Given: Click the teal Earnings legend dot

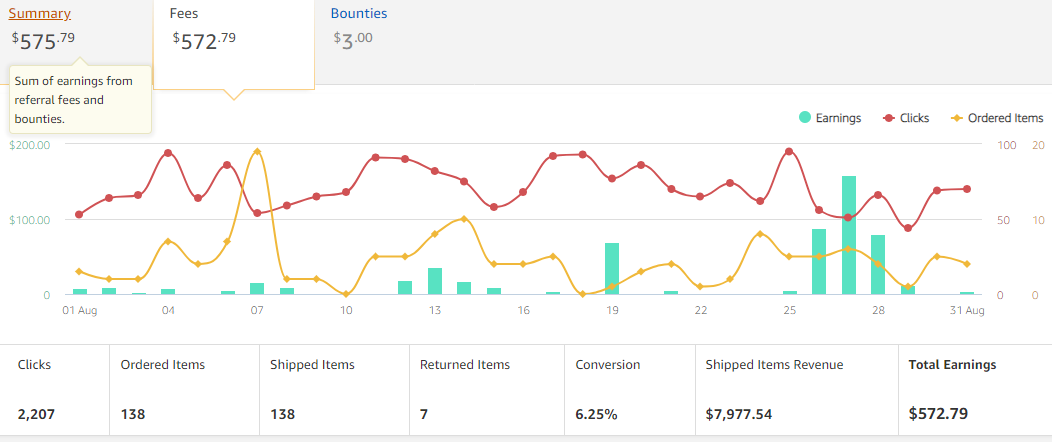Looking at the screenshot, I should 805,118.
